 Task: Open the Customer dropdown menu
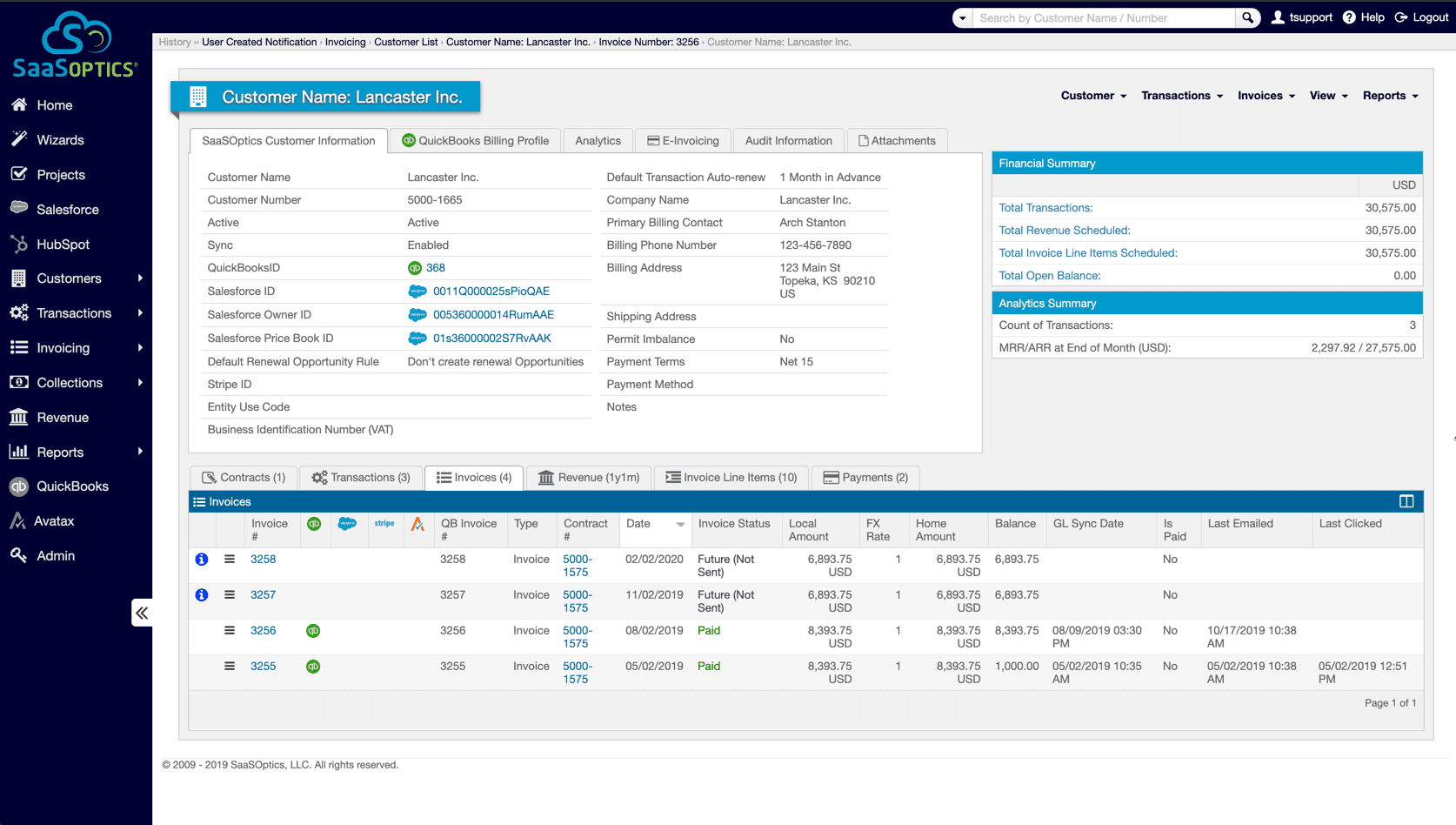[x=1093, y=96]
